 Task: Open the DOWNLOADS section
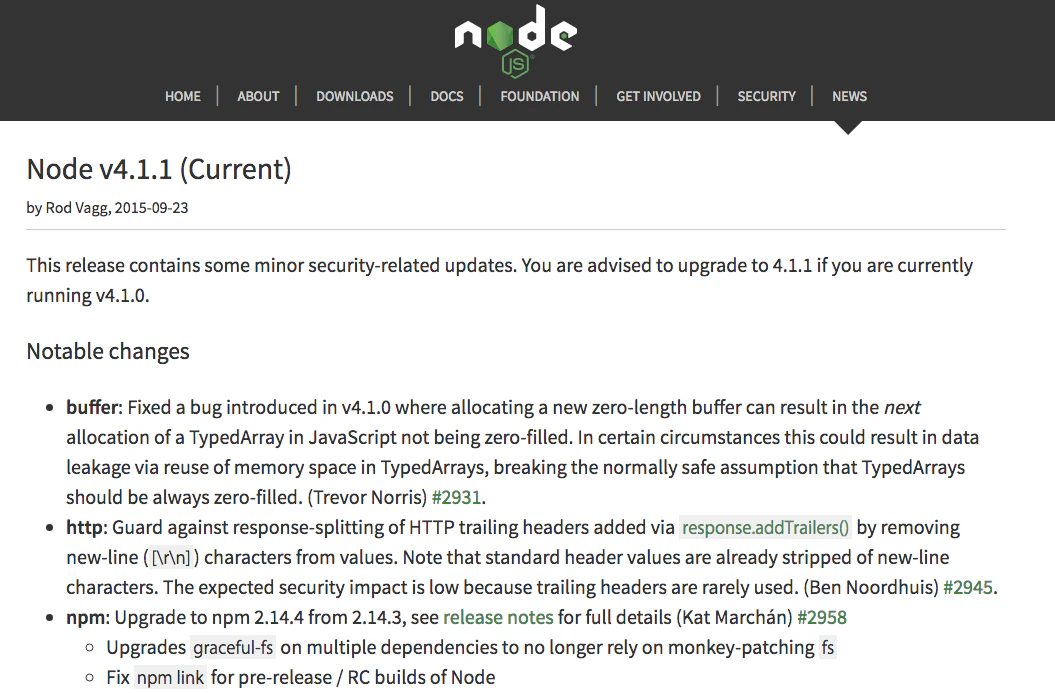[355, 96]
